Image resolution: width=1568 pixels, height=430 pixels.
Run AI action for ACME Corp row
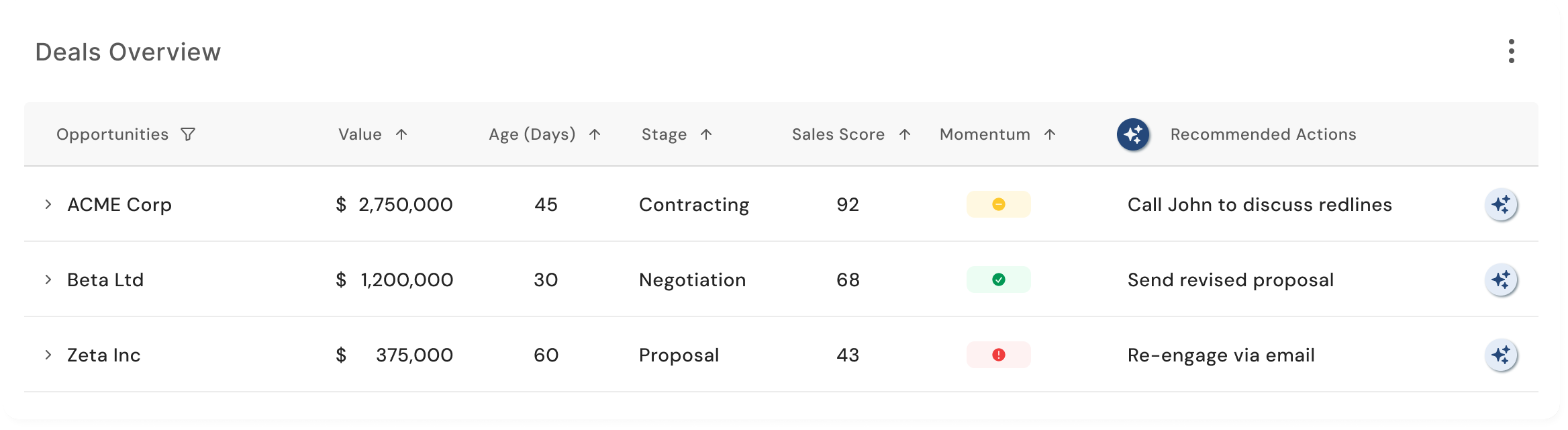1501,204
